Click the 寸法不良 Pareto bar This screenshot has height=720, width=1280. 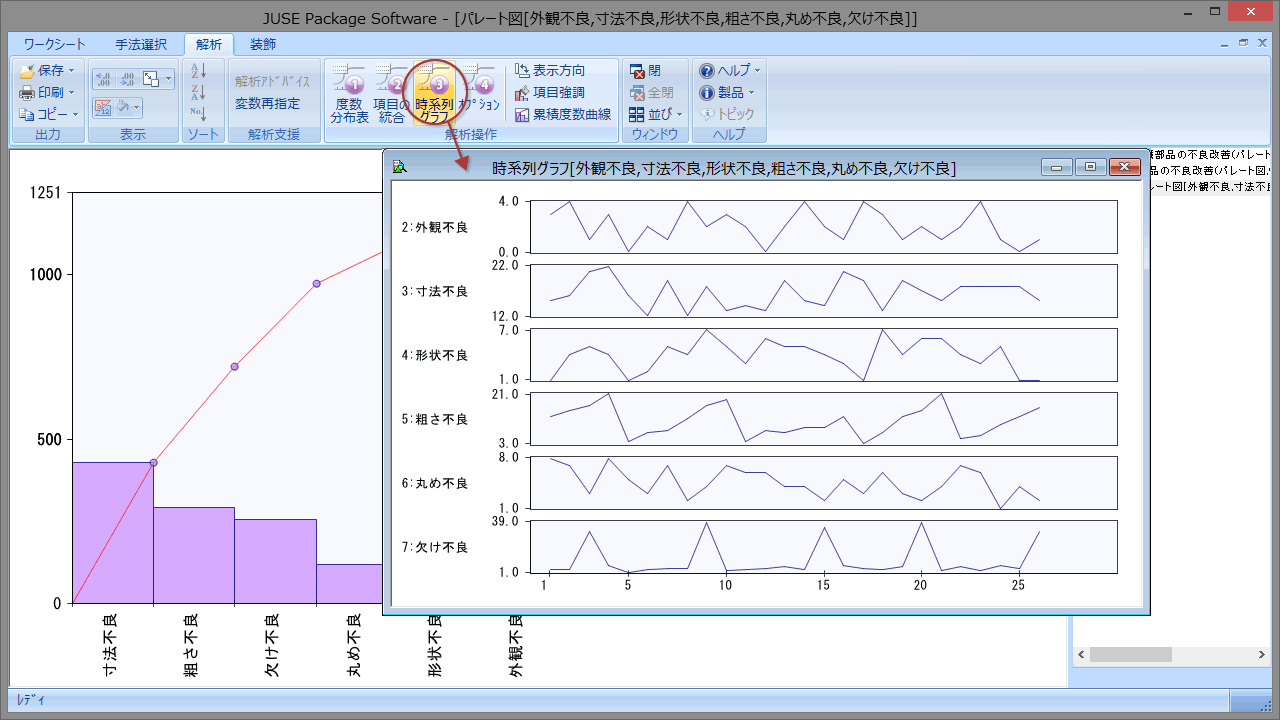[x=113, y=533]
